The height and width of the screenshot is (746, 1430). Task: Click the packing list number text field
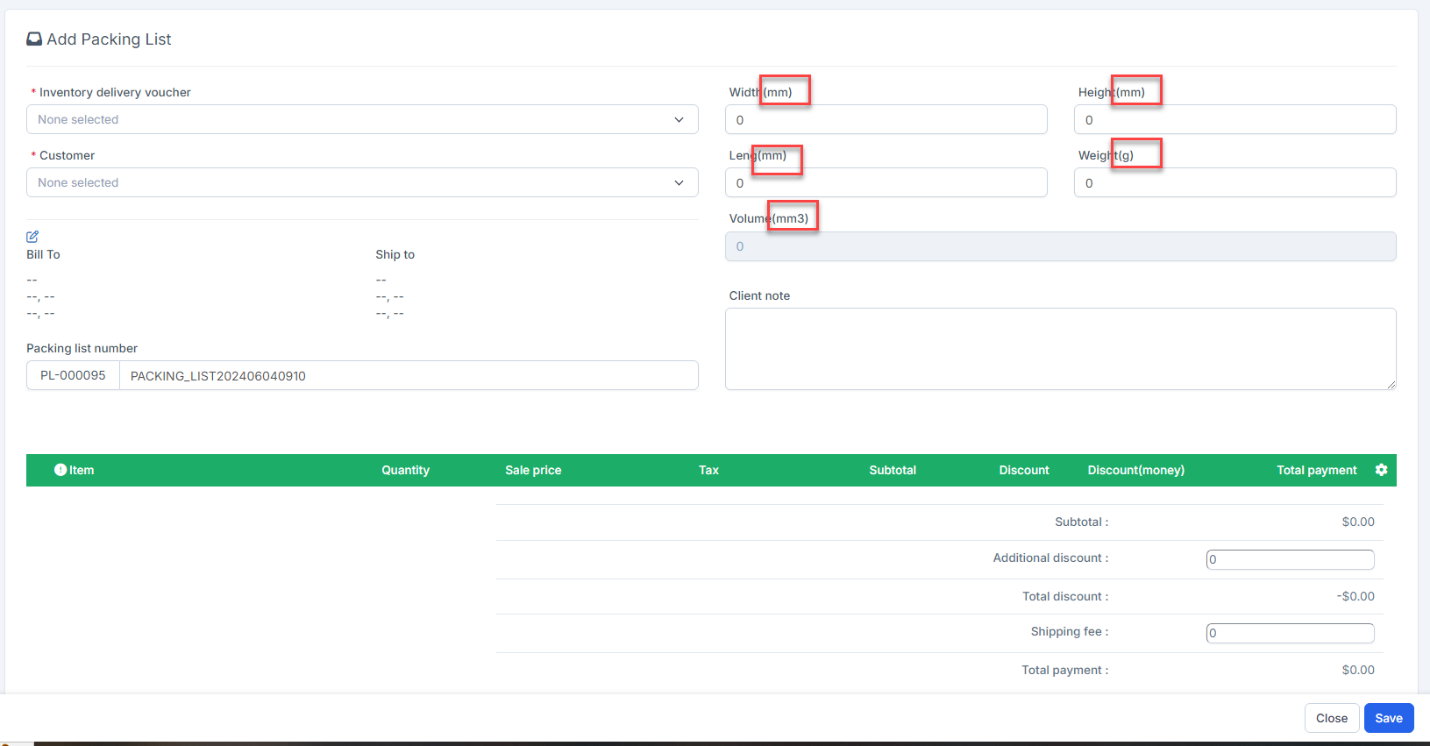pyautogui.click(x=408, y=376)
